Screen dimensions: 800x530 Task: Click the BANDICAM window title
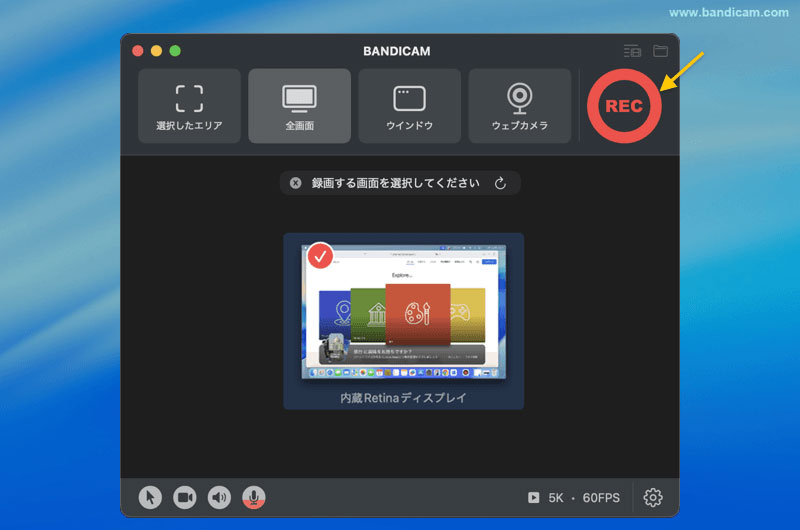[397, 51]
